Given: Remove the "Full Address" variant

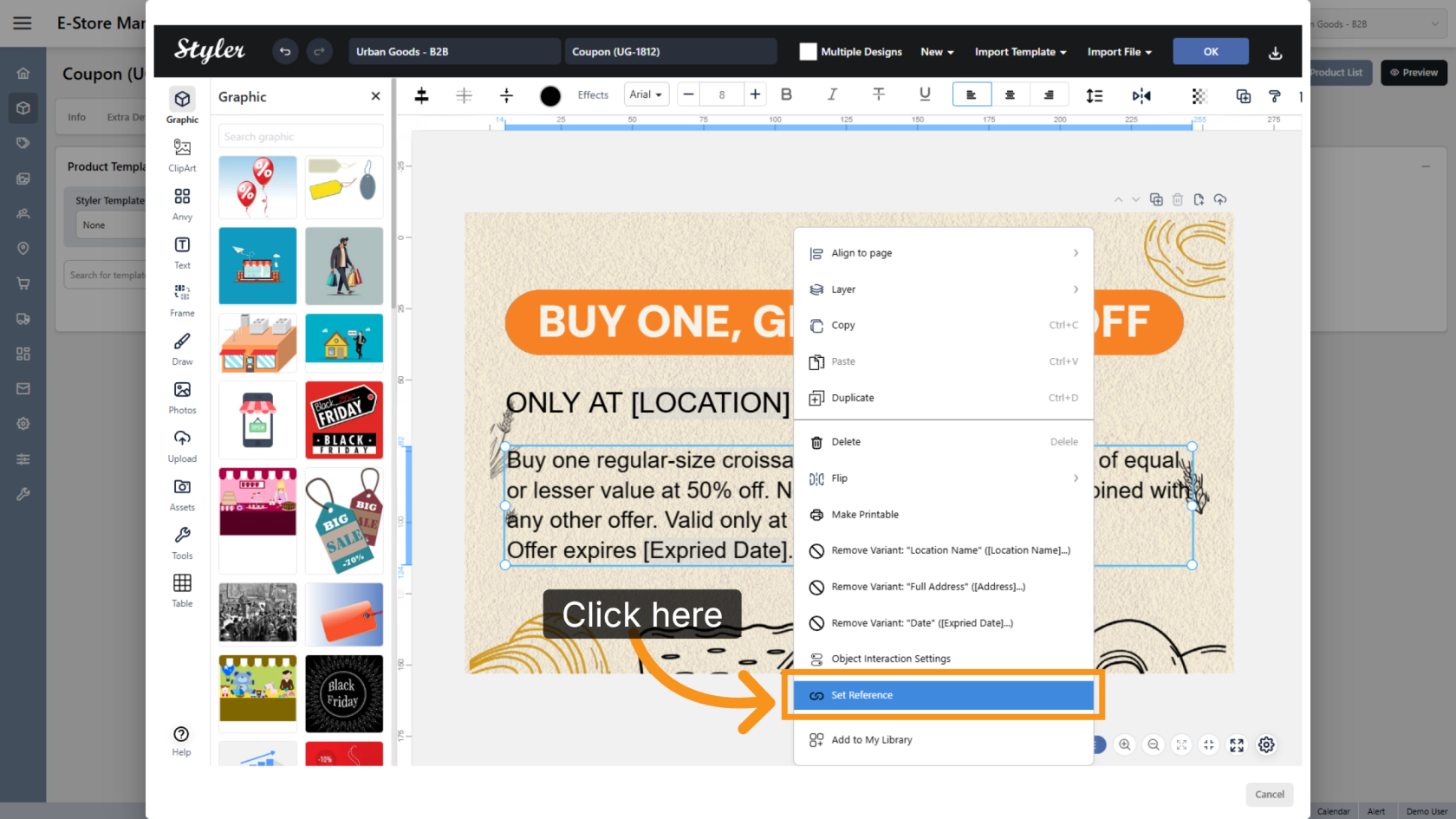Looking at the screenshot, I should (x=944, y=587).
